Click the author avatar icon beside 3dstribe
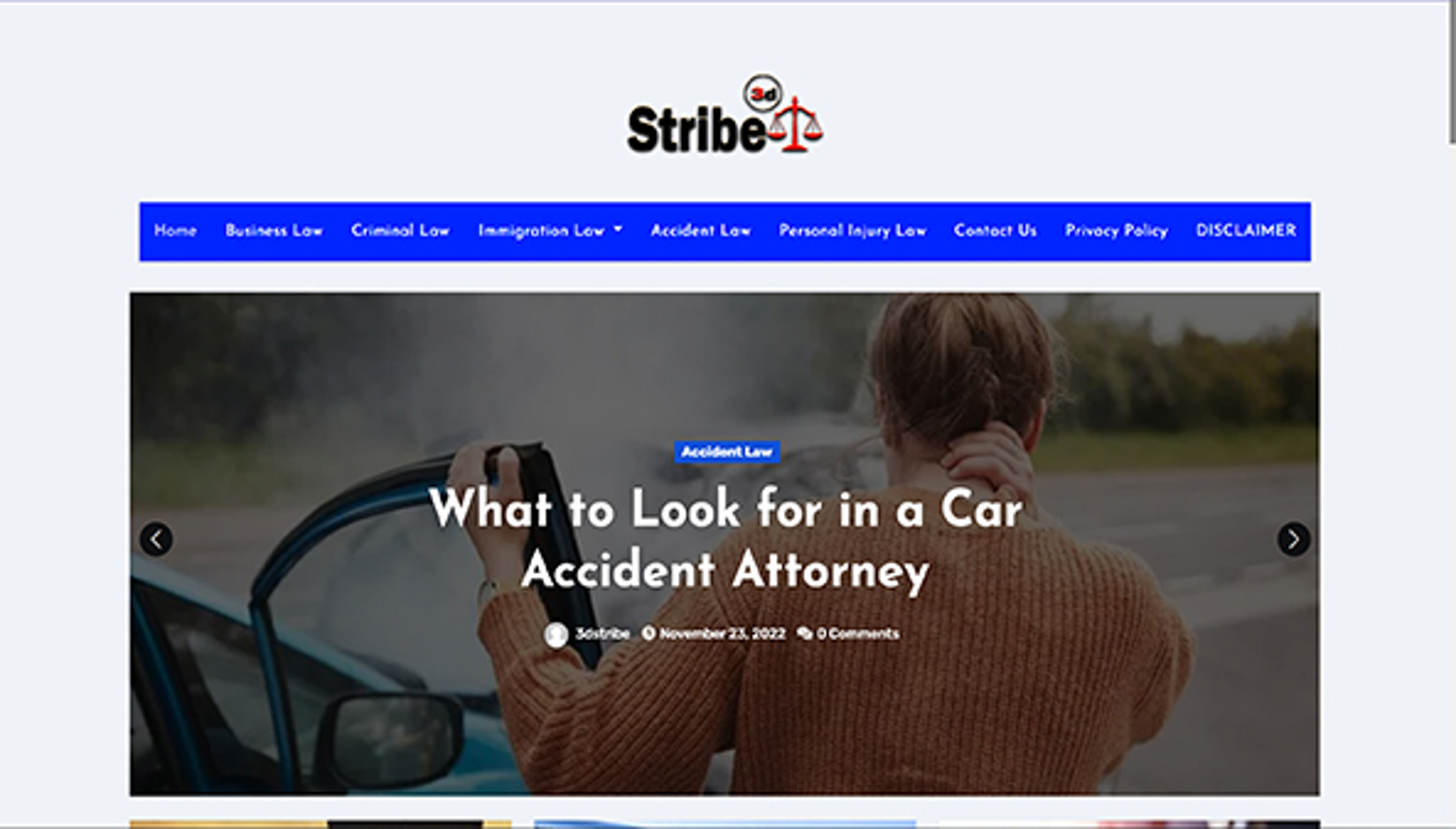Screen dimensions: 1456x829 556,634
